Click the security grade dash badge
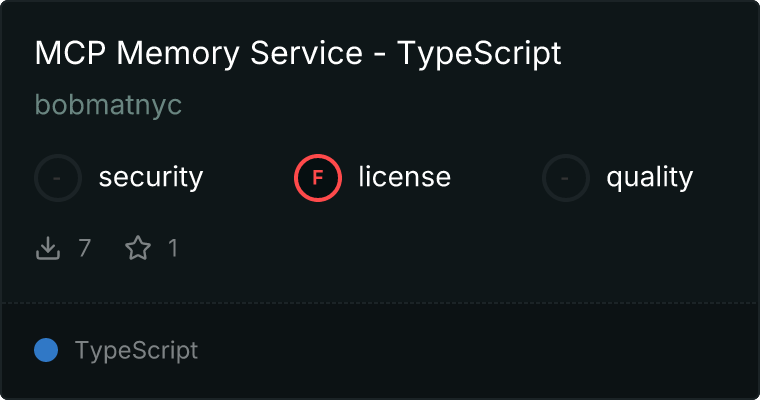The image size is (760, 400). tap(58, 178)
